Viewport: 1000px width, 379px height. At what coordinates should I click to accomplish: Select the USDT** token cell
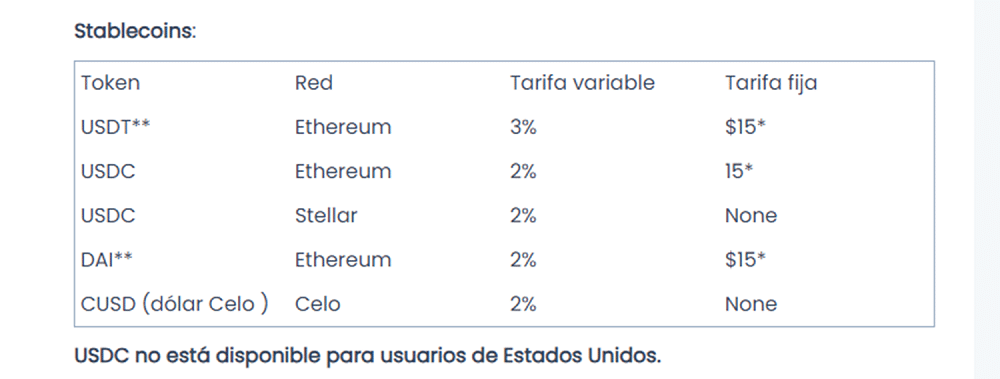[x=115, y=127]
